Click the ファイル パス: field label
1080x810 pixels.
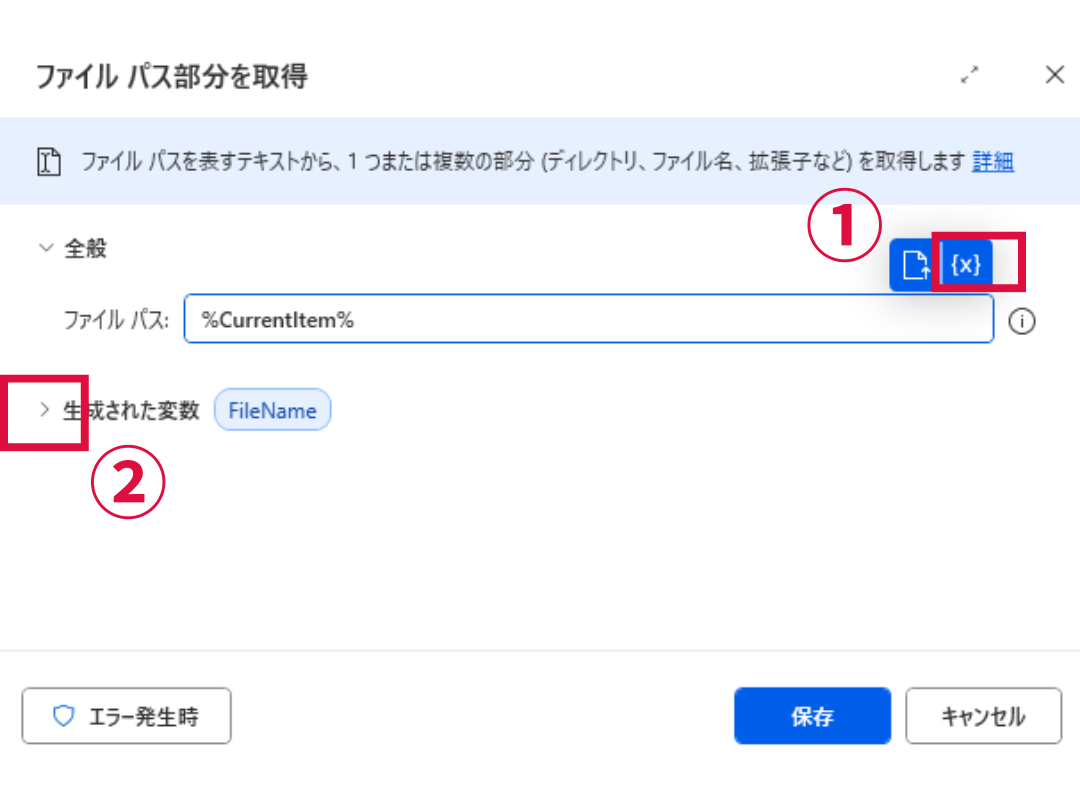[116, 320]
